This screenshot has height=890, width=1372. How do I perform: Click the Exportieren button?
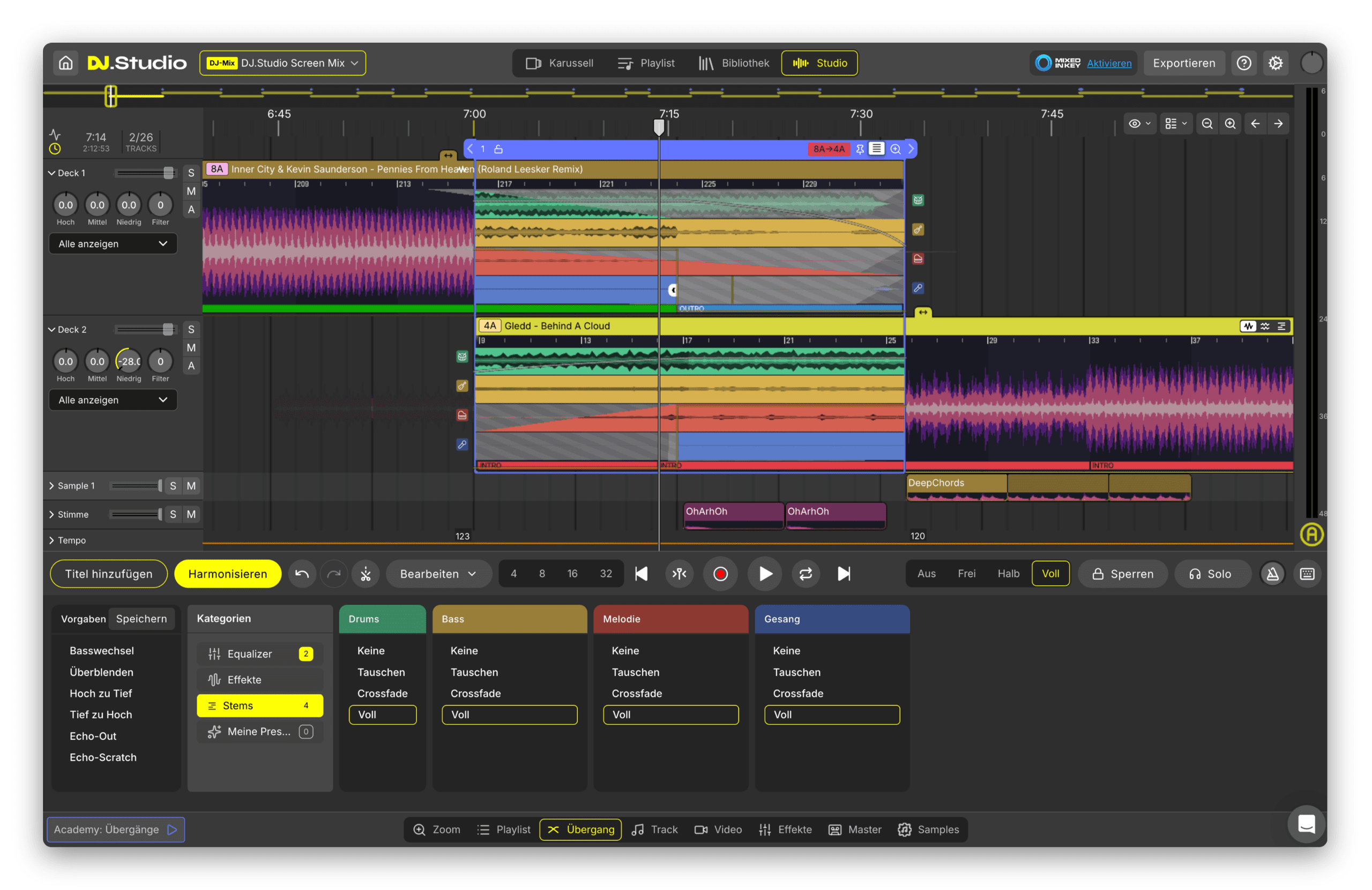click(x=1183, y=63)
